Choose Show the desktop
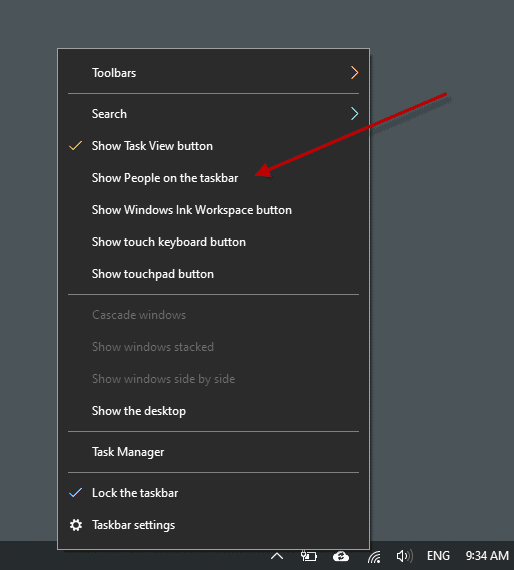514x570 pixels. click(x=213, y=411)
